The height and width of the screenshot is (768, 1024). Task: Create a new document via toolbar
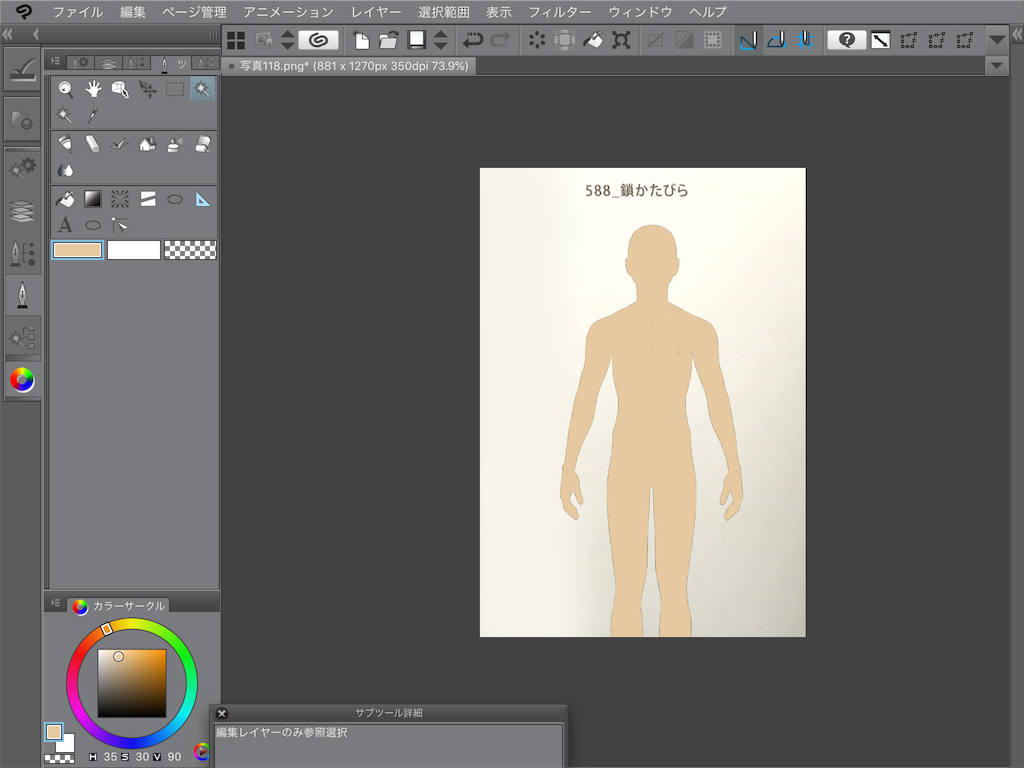[360, 40]
